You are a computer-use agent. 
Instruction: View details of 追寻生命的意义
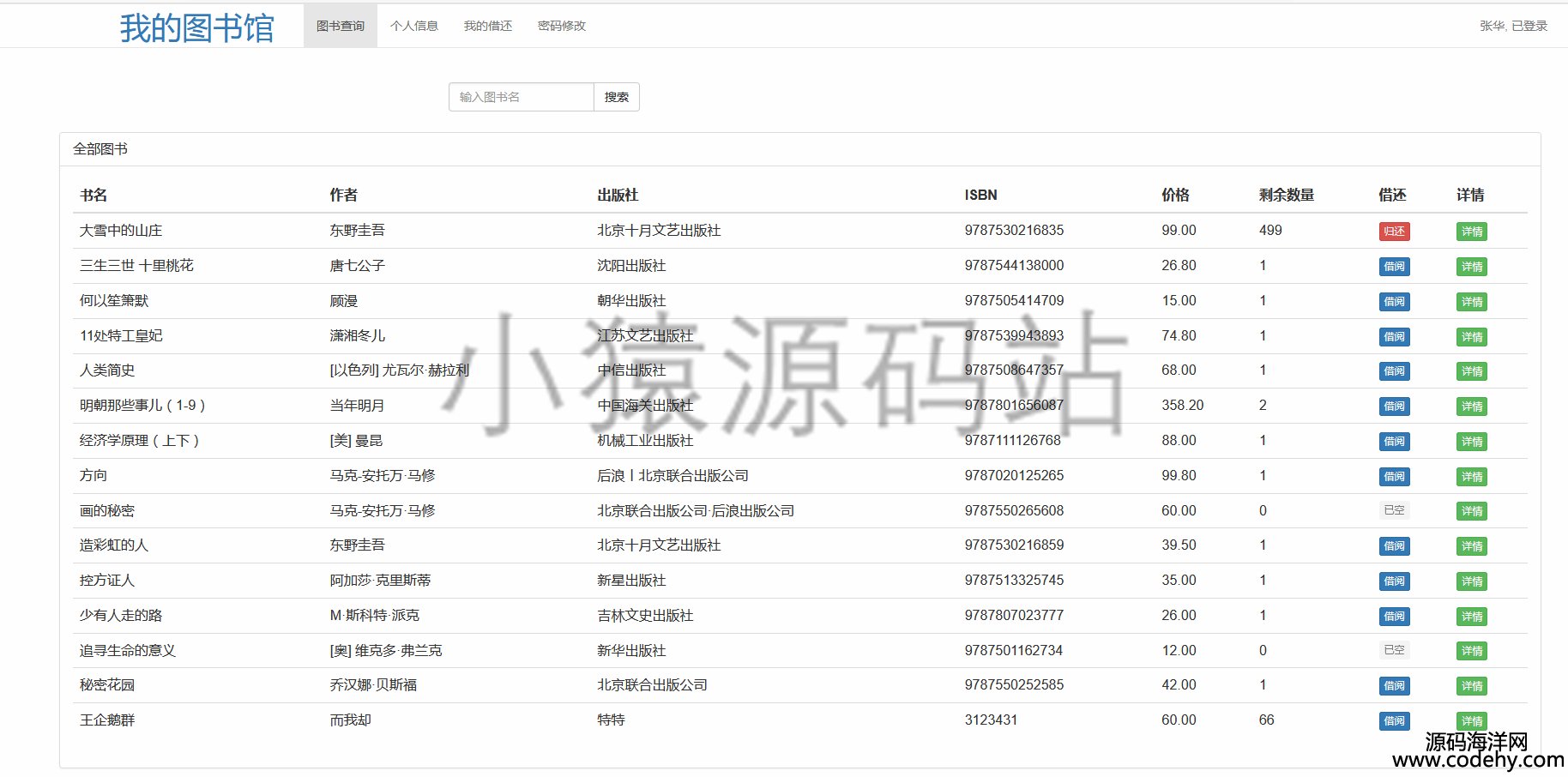click(x=1471, y=652)
